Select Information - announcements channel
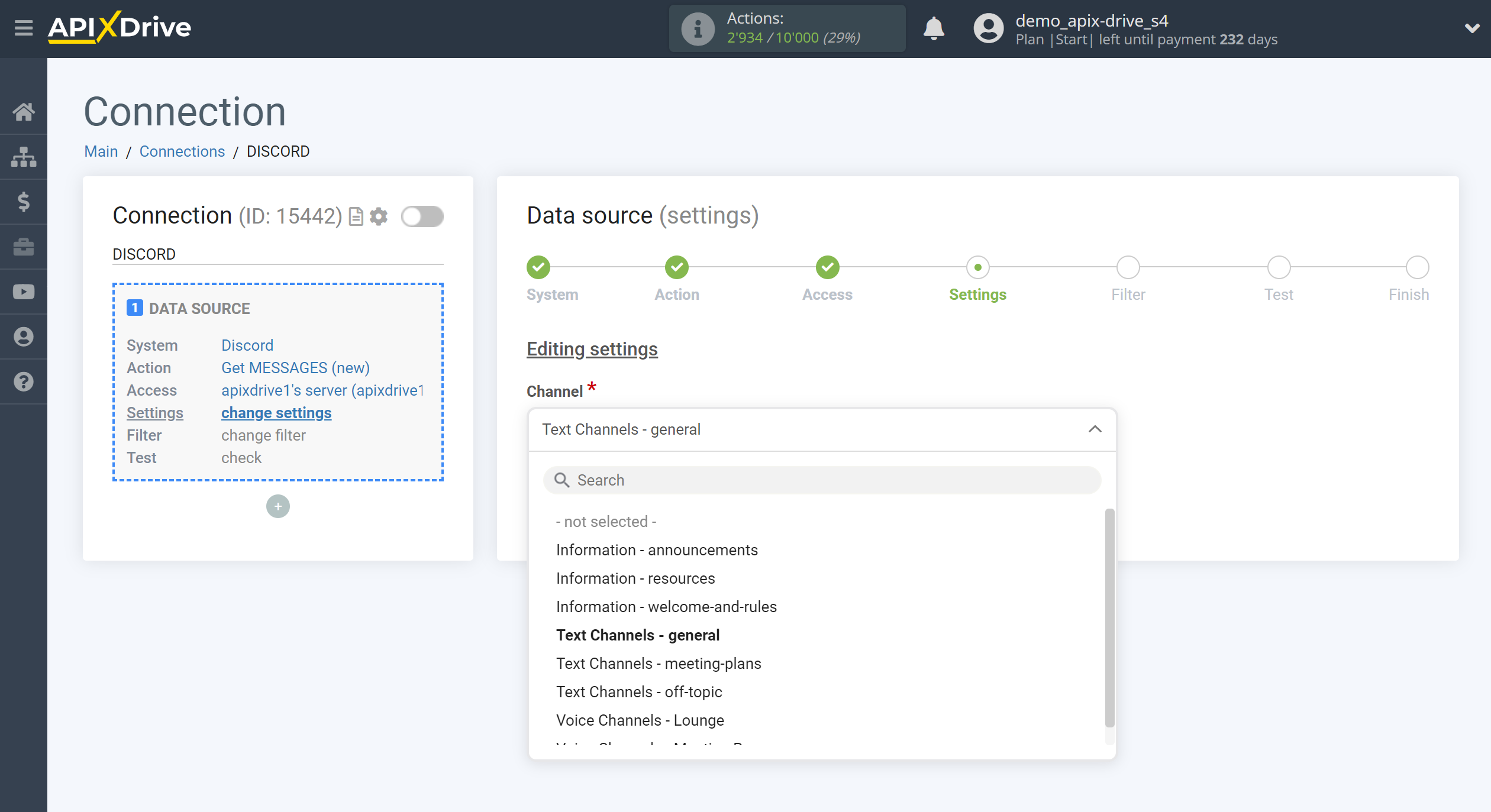Viewport: 1491px width, 812px height. (657, 550)
